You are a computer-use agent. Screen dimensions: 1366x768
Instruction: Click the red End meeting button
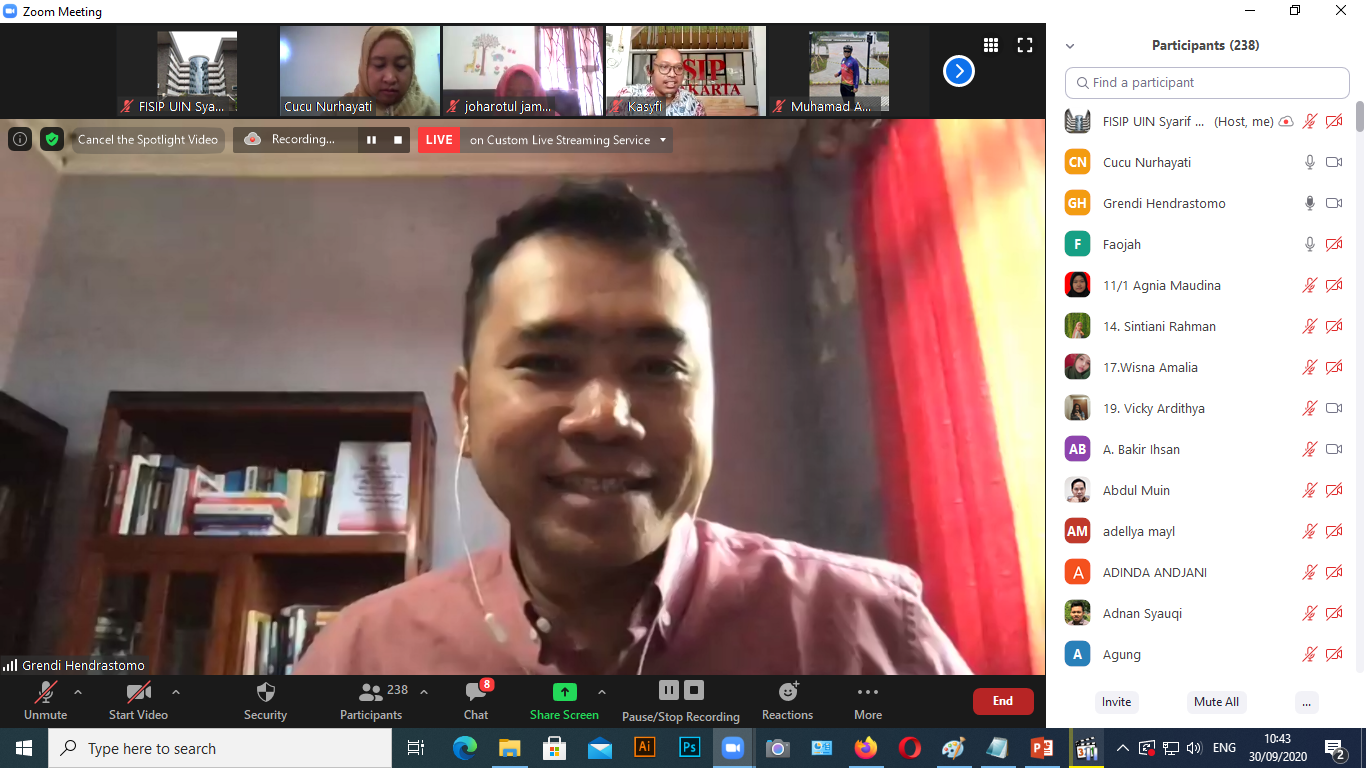click(1002, 701)
